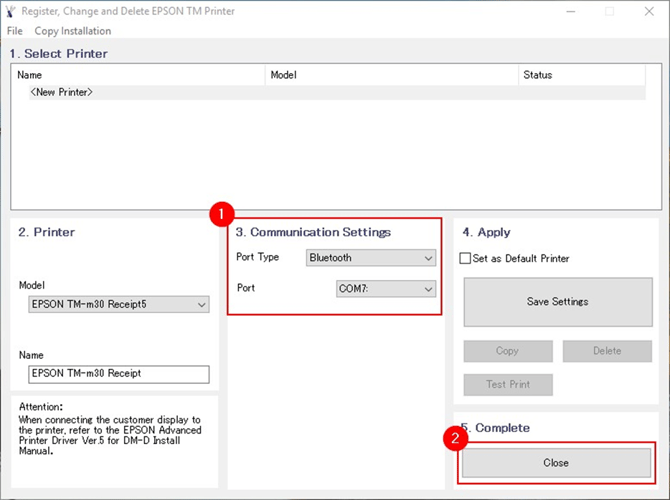This screenshot has height=500, width=670.
Task: Open the File menu
Action: tap(14, 31)
